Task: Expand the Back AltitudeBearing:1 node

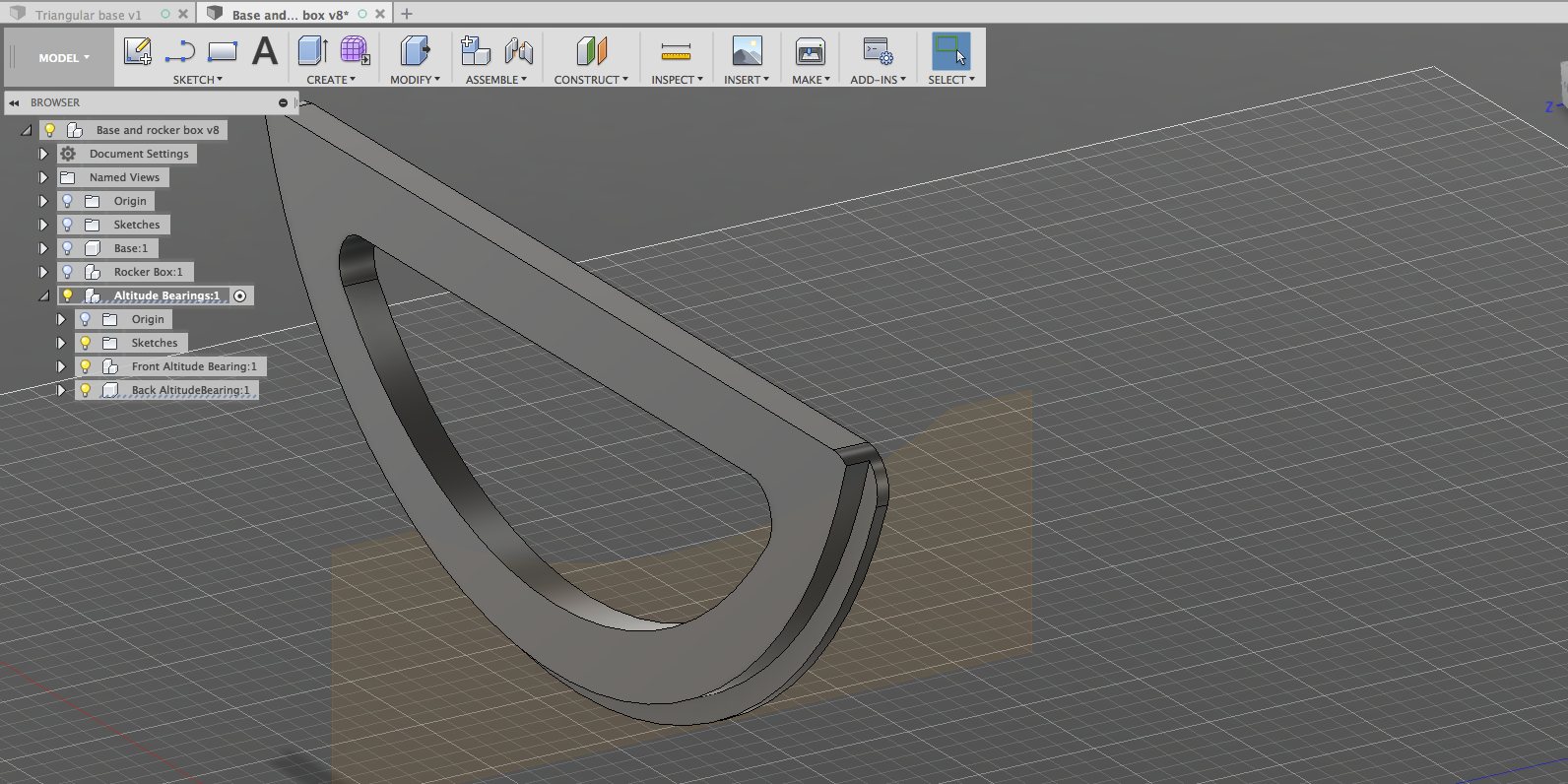Action: [x=61, y=390]
